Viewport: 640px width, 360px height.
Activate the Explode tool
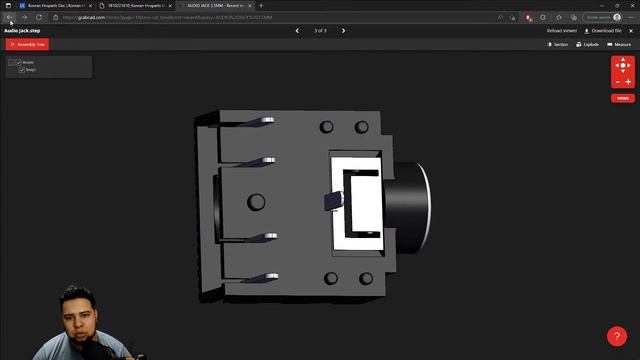(x=587, y=44)
